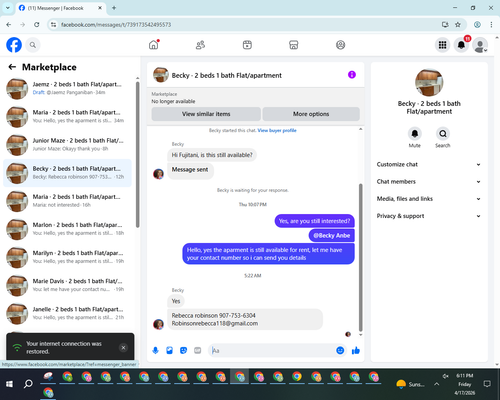Show hidden system tray icons
Screen dimensions: 500x400
click(436, 384)
